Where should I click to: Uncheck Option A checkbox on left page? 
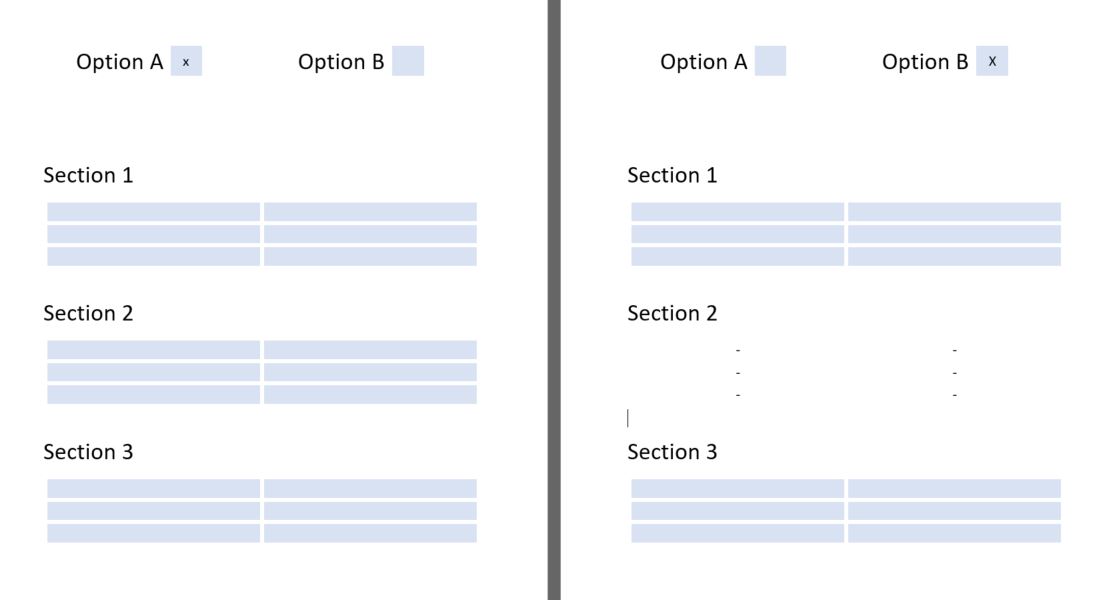tap(186, 61)
